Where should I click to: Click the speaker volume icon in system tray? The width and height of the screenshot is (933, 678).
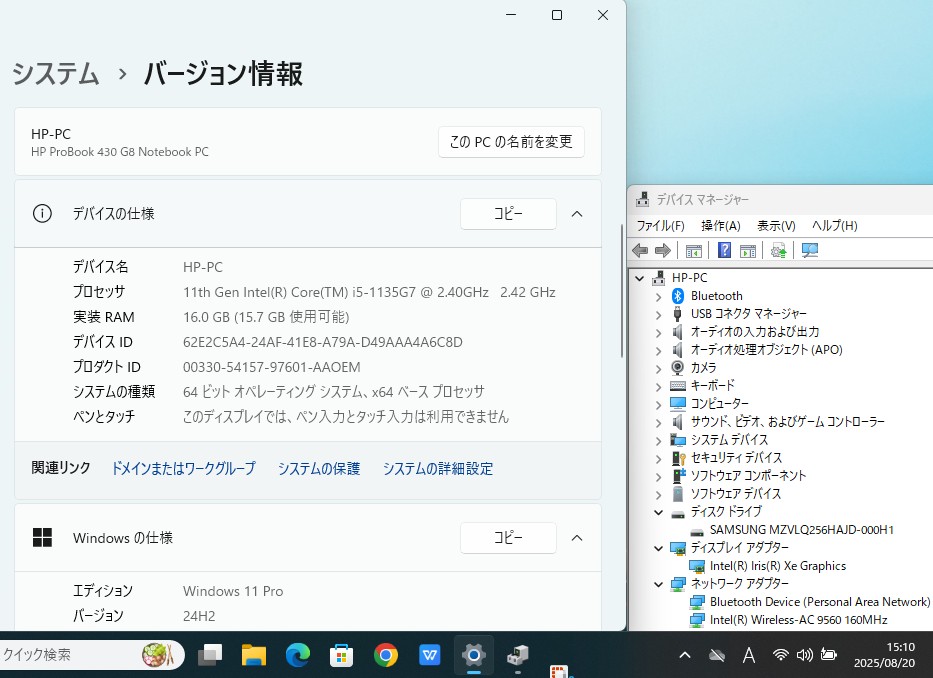[x=804, y=655]
